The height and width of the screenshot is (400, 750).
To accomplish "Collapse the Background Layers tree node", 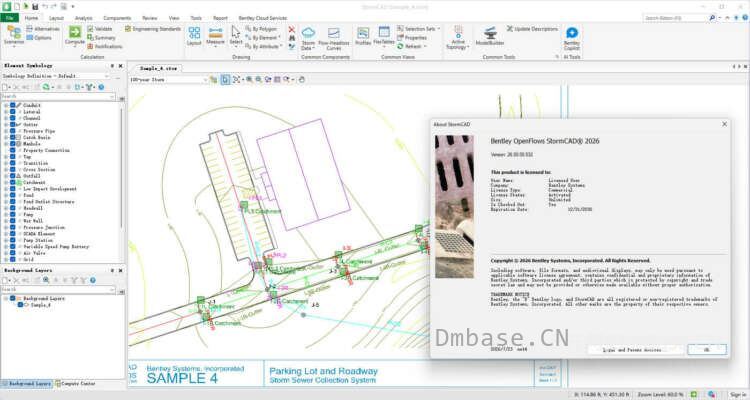I will [x=6, y=298].
